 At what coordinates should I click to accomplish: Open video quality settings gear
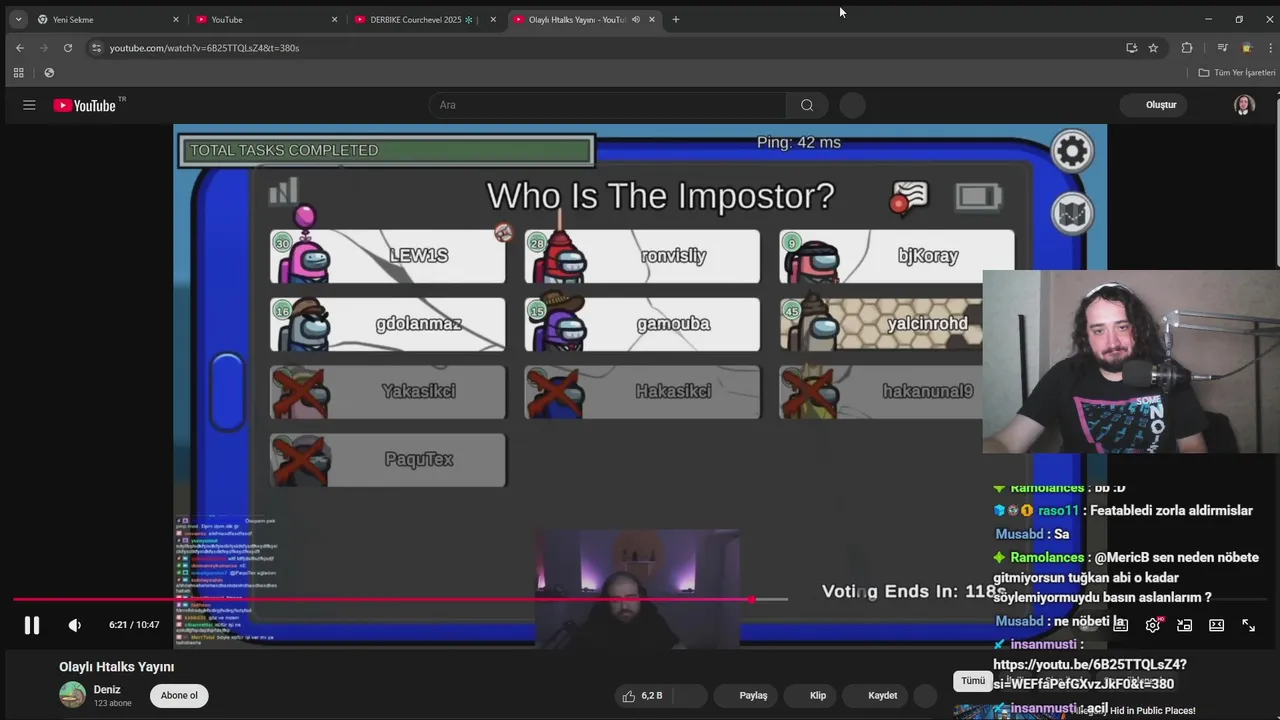click(x=1153, y=625)
